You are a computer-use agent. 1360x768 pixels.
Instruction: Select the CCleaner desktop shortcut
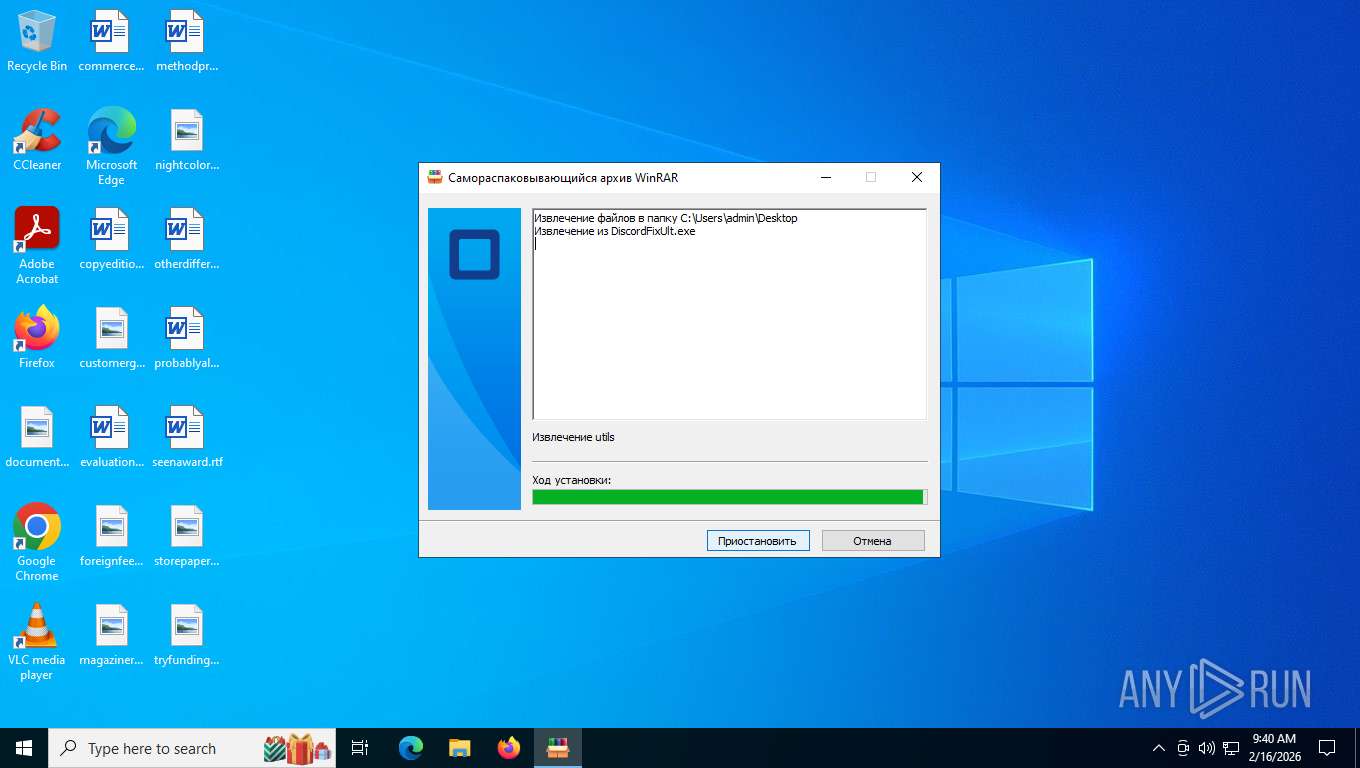click(37, 140)
